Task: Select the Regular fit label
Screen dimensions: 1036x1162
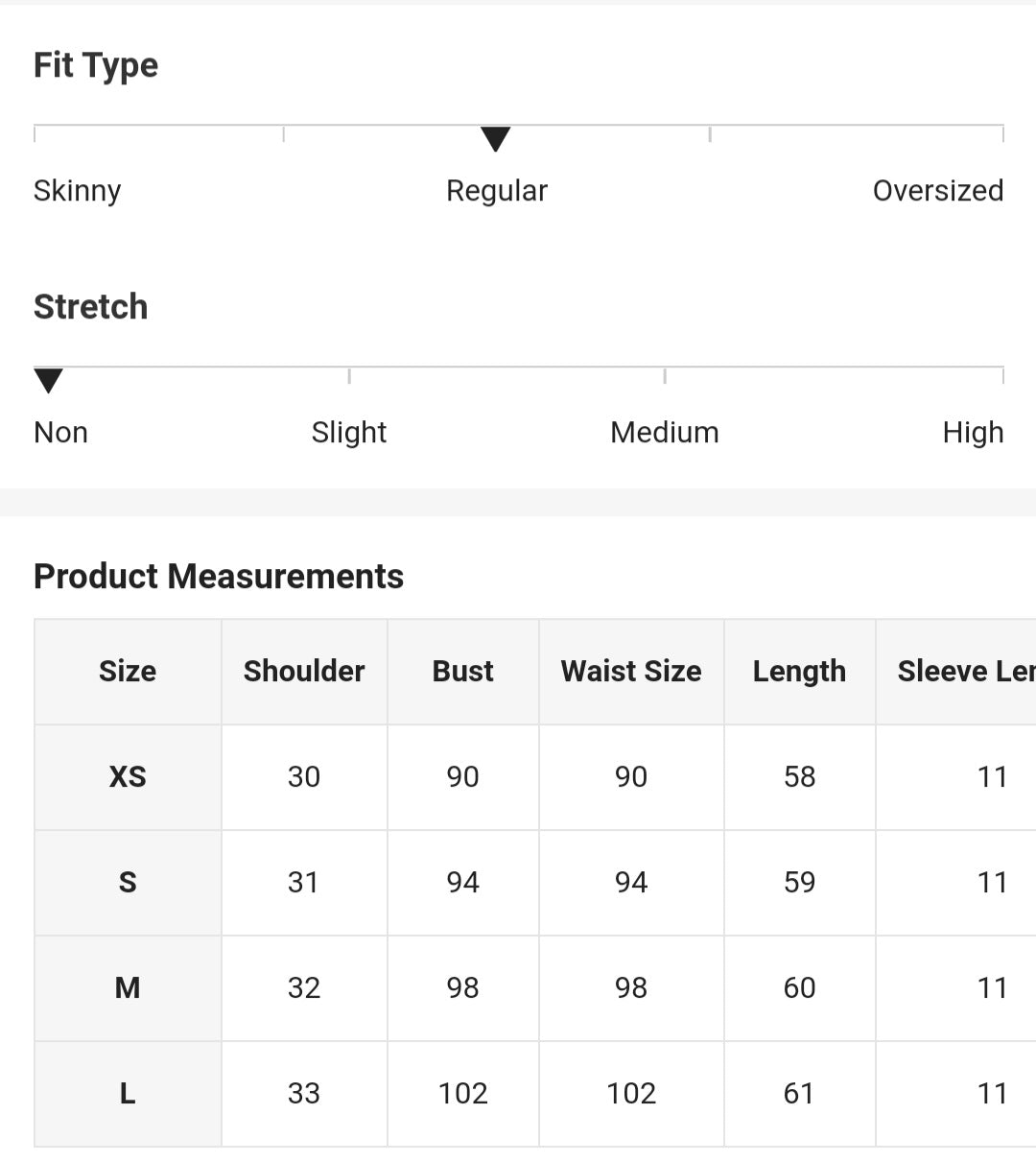Action: (x=497, y=191)
